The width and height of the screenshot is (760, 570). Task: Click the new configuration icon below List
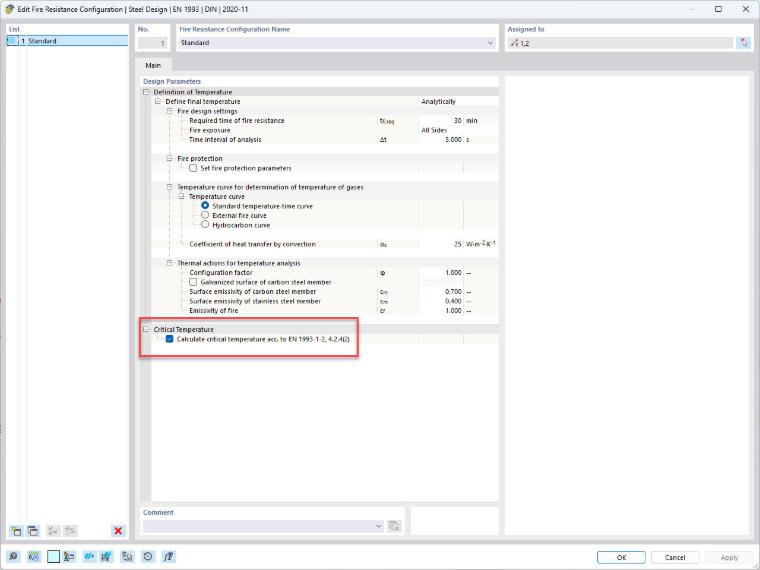16,531
